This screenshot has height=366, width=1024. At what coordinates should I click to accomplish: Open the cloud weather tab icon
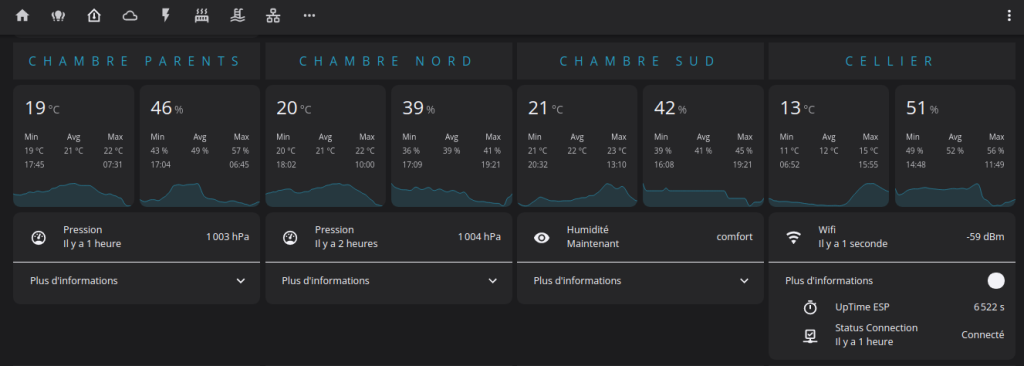point(130,16)
